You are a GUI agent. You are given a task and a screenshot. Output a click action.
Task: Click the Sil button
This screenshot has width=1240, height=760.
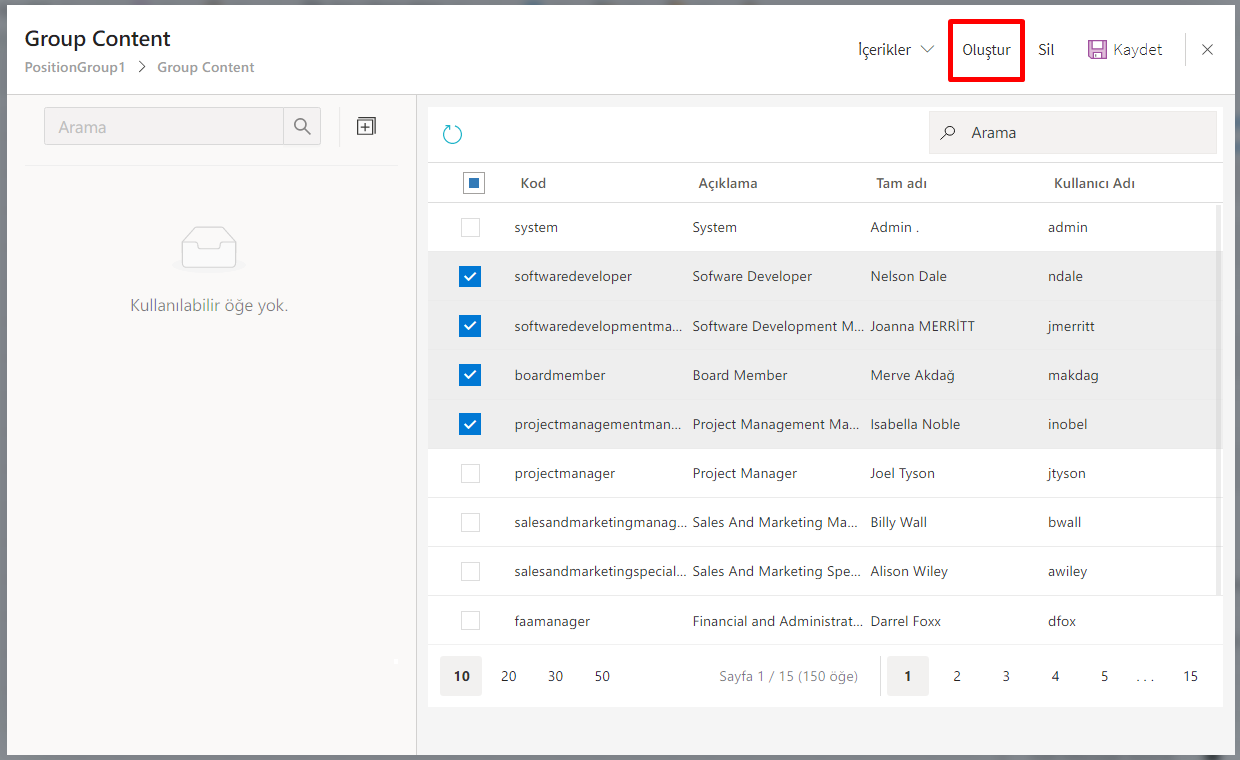pos(1046,50)
